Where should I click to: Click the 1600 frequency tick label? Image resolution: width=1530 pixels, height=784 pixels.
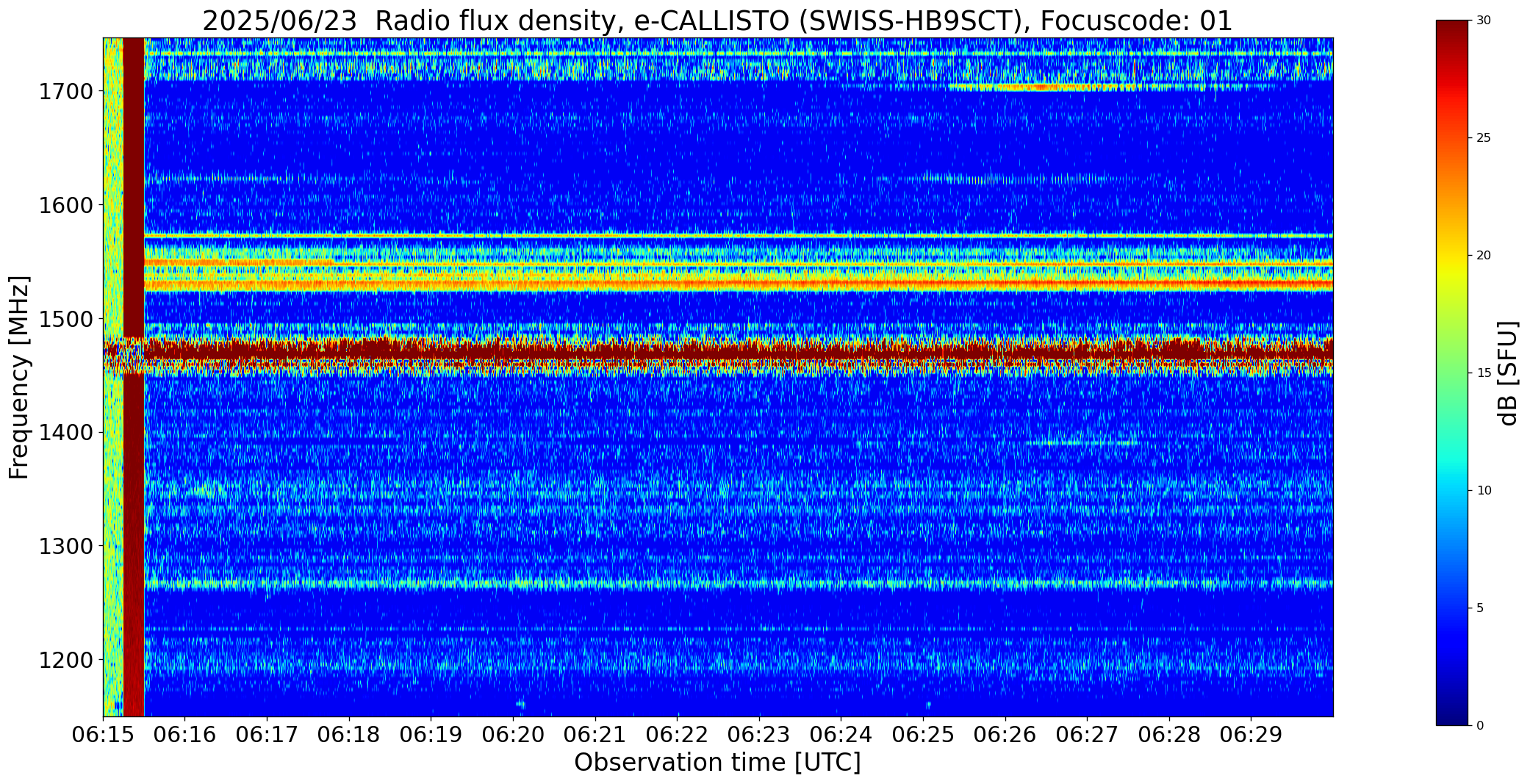[65, 205]
